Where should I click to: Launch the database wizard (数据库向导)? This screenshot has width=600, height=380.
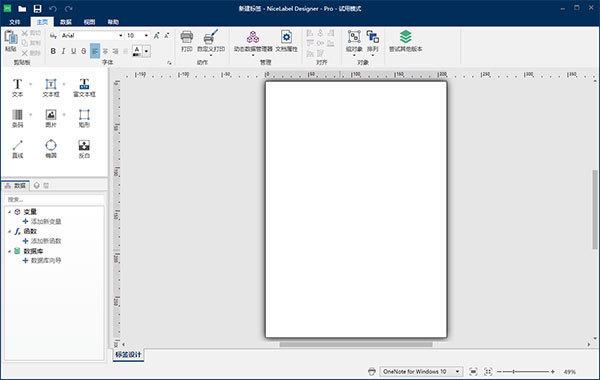[42, 261]
